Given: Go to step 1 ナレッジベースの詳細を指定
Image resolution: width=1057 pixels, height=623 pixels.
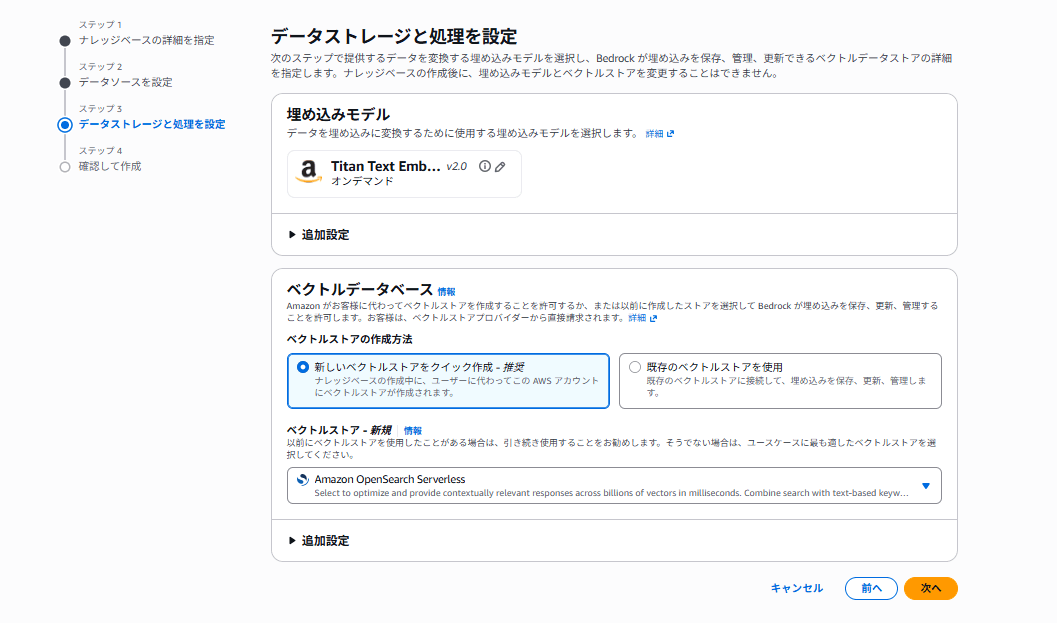Looking at the screenshot, I should (146, 40).
